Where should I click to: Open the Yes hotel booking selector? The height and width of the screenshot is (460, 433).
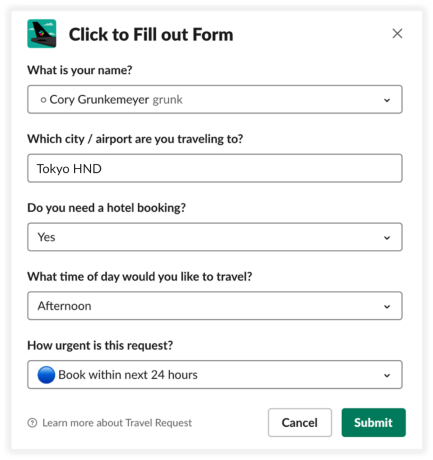click(x=215, y=237)
